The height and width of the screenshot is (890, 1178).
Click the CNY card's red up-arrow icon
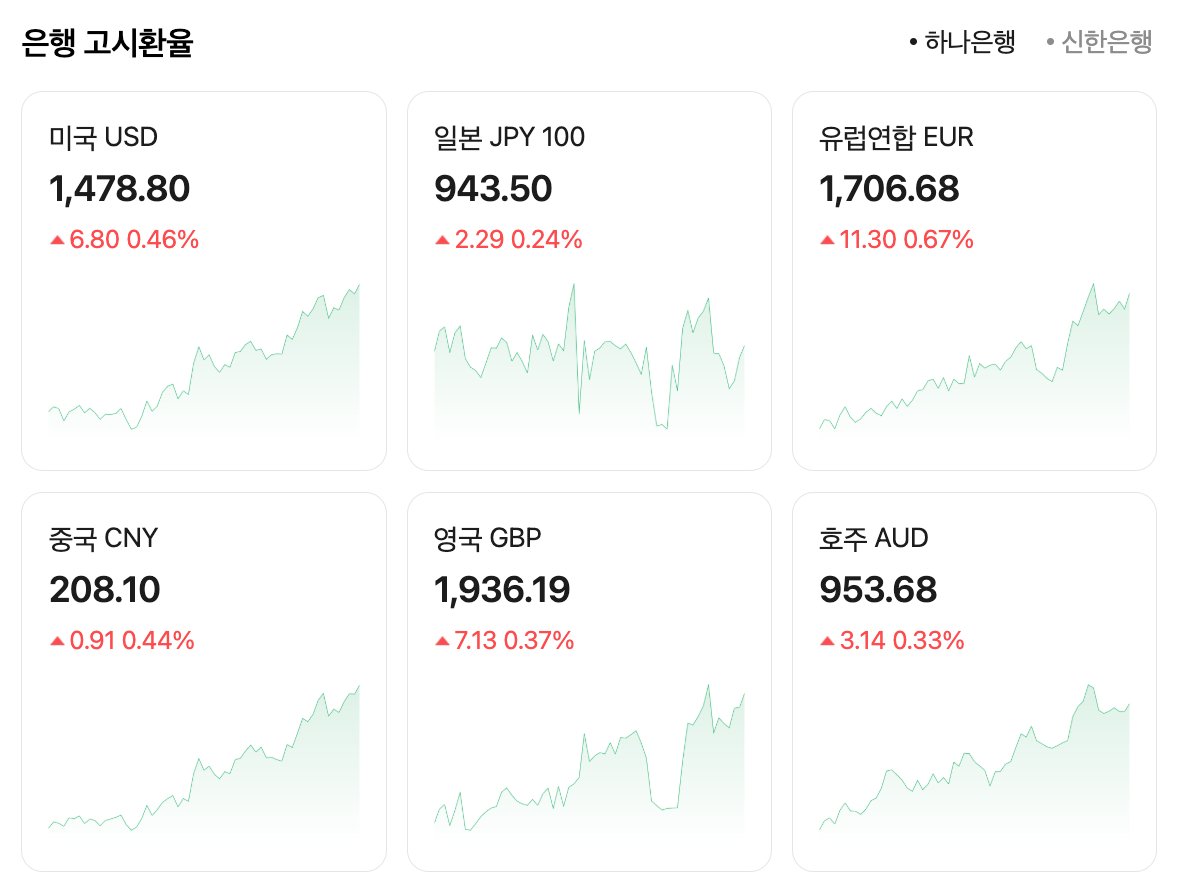pos(57,641)
